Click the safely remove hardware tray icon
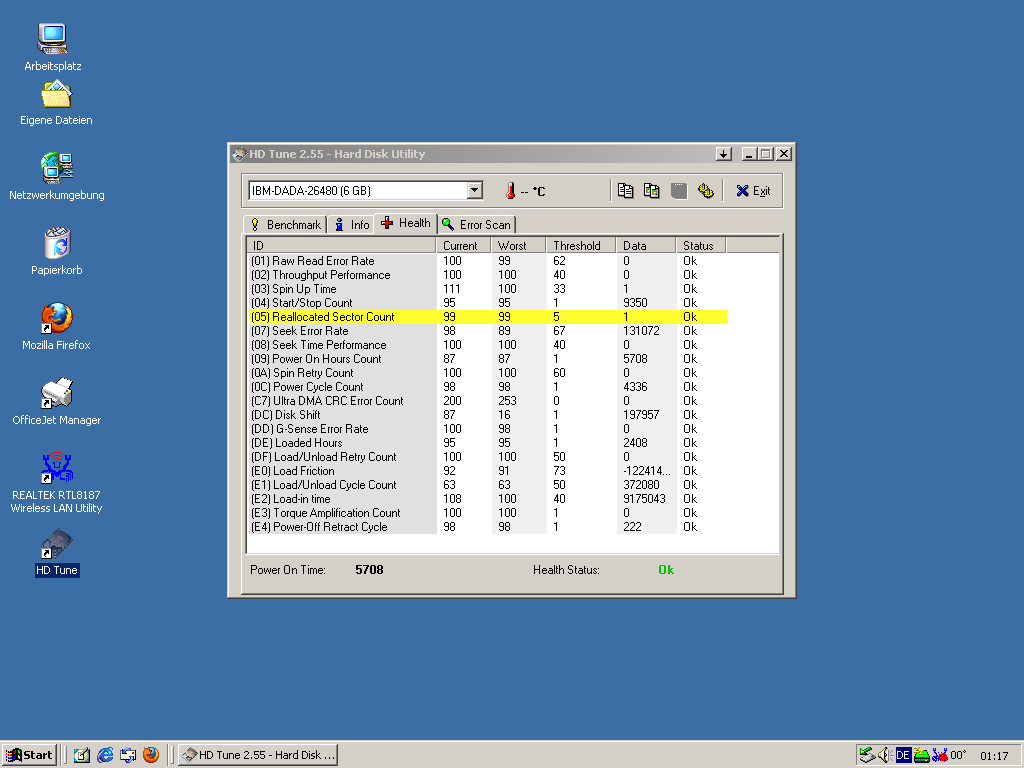Image resolution: width=1024 pixels, height=768 pixels. tap(867, 755)
